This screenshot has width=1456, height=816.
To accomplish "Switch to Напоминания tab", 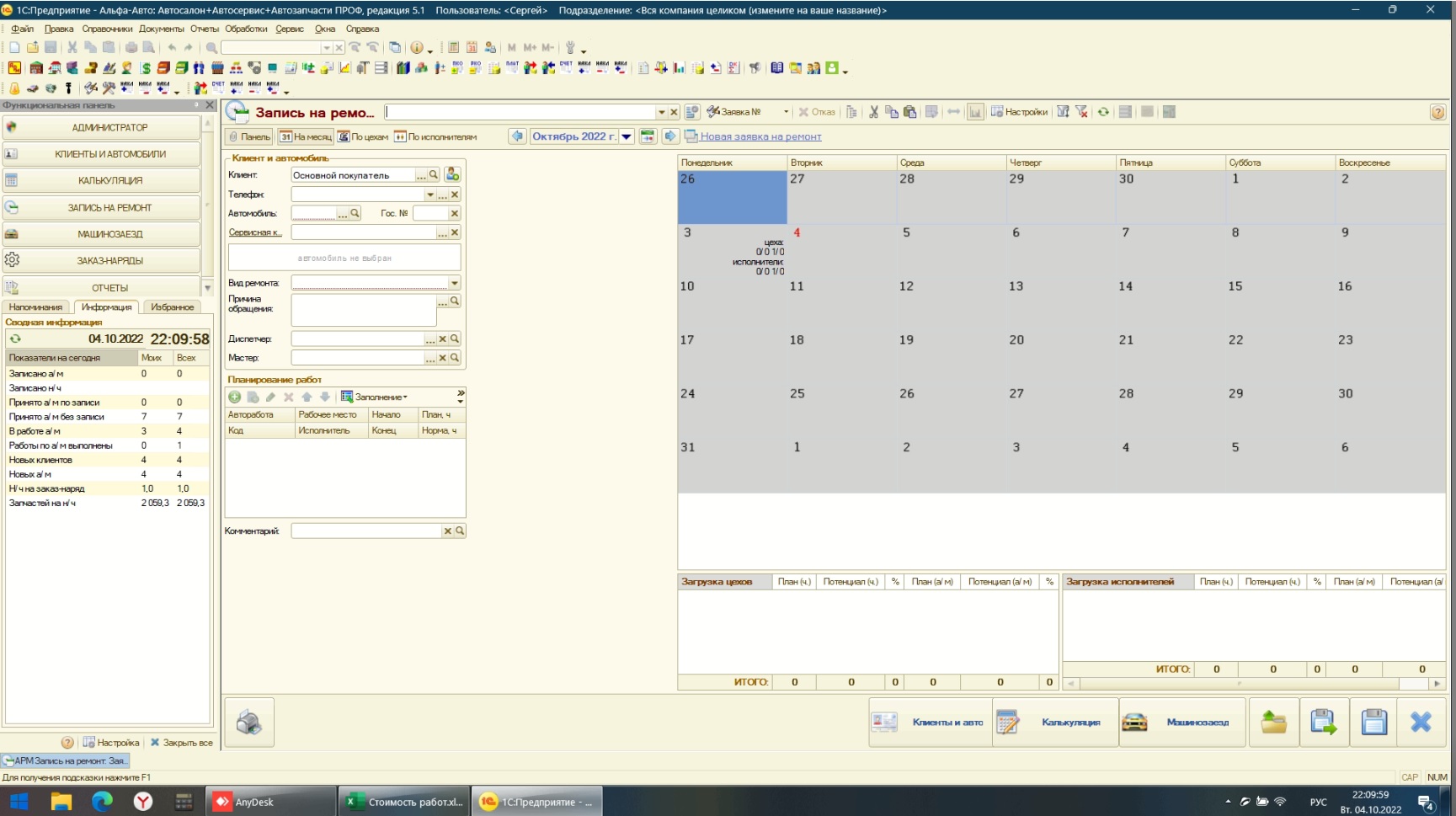I will (x=35, y=307).
